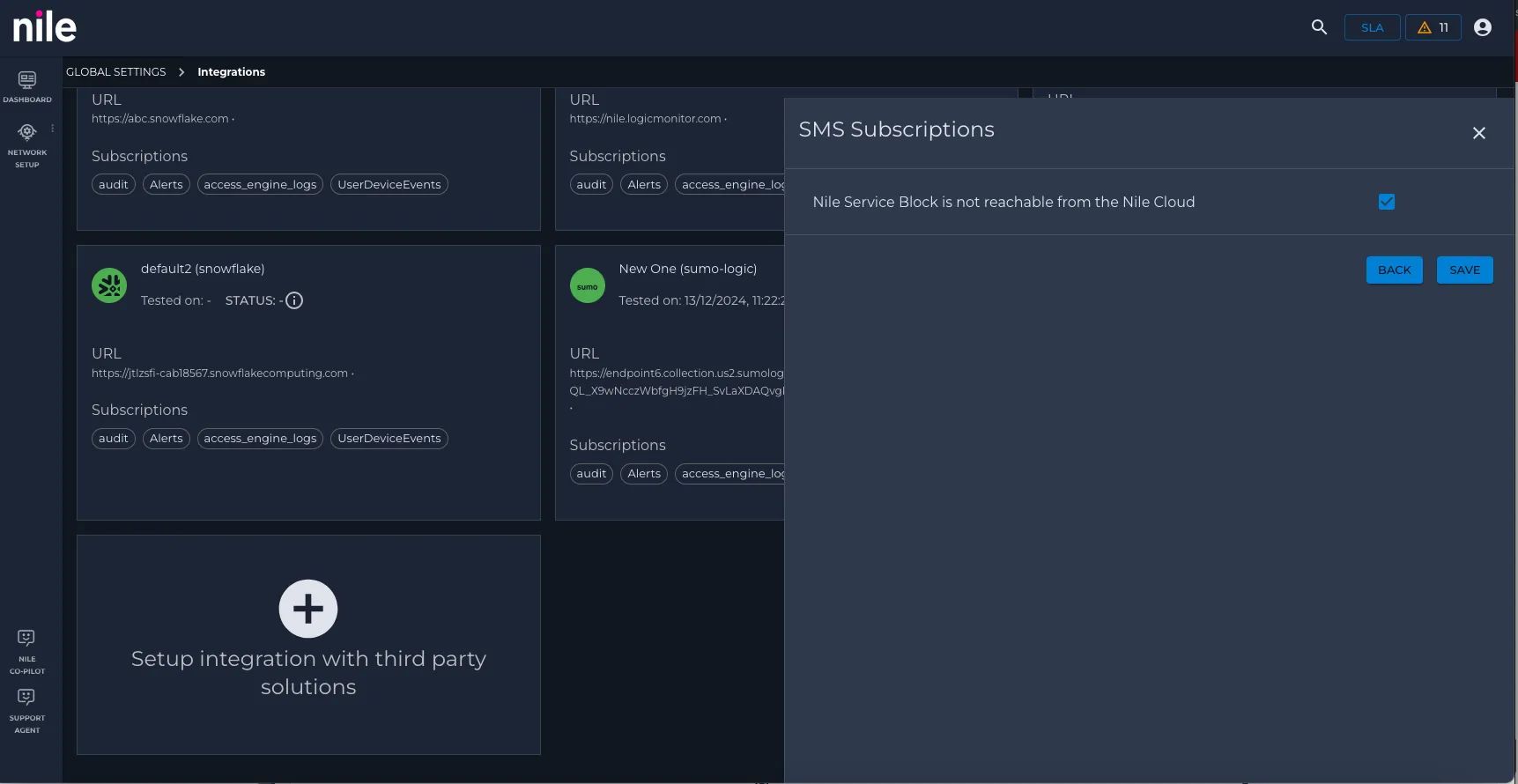Click audit tag on abc.snowflake.com card
Screen dimensions: 1518x784
coord(114,185)
